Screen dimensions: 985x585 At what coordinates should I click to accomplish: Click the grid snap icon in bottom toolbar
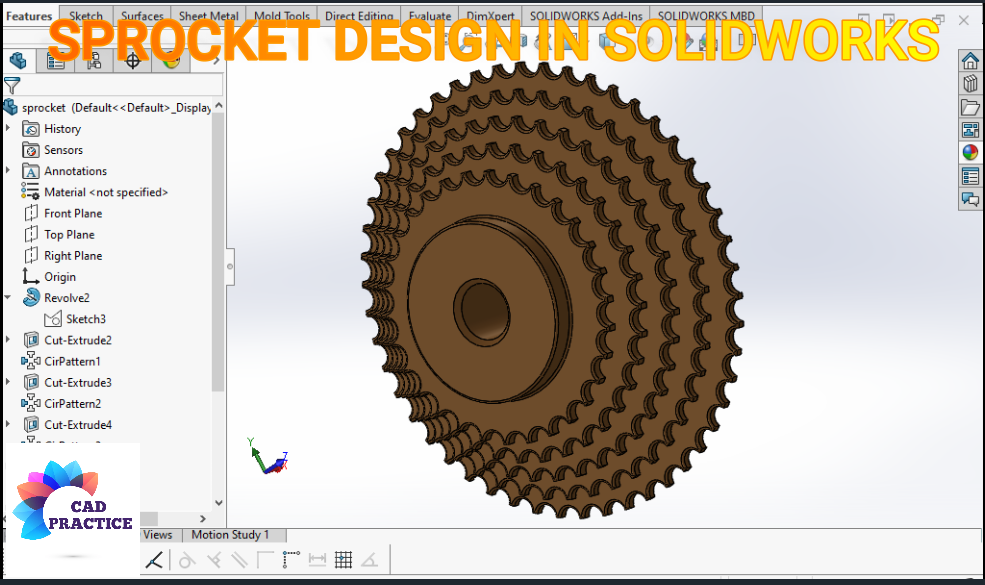point(343,560)
